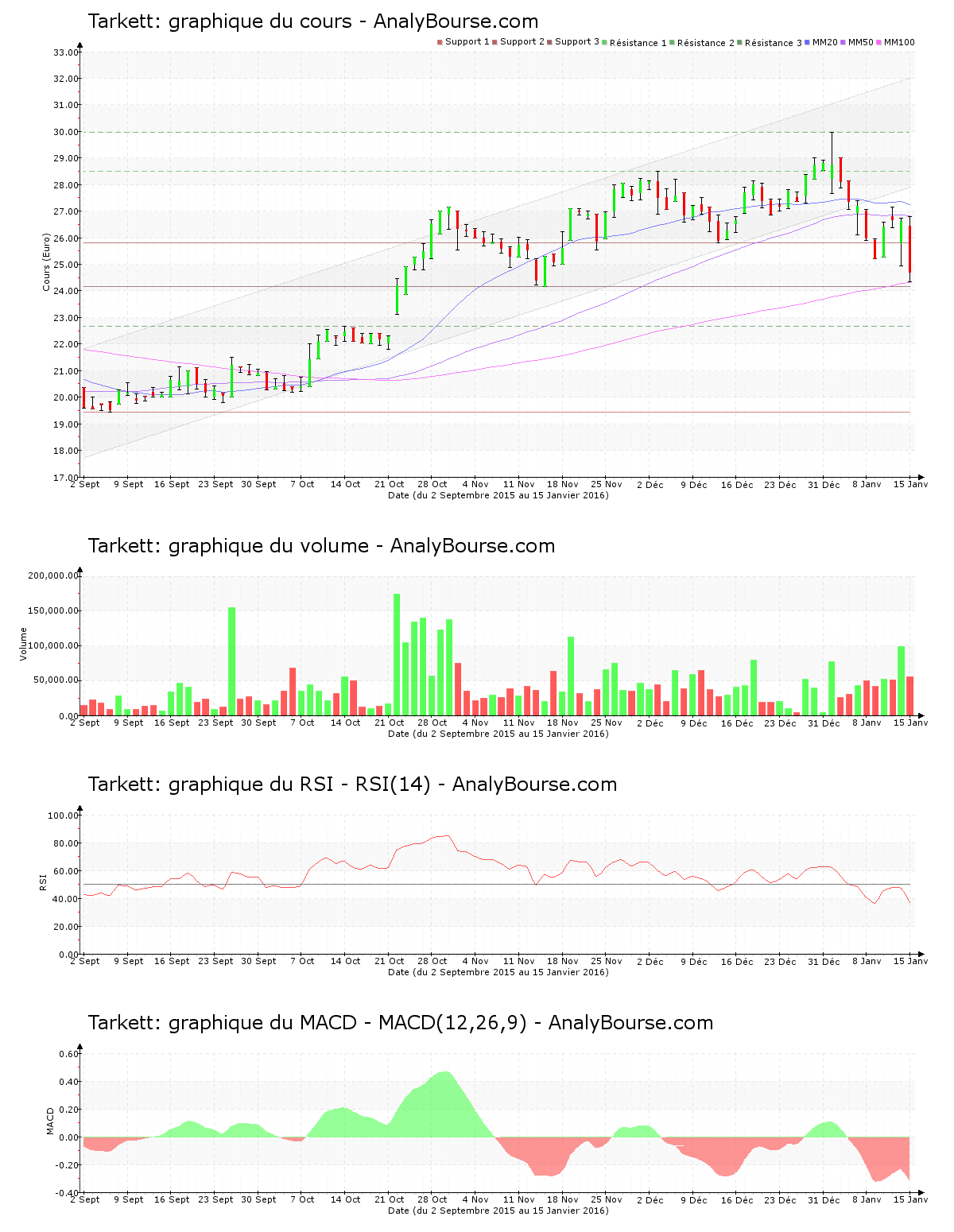Select the Support 2 legend label
Viewport: 954px width, 1232px height.
point(522,42)
